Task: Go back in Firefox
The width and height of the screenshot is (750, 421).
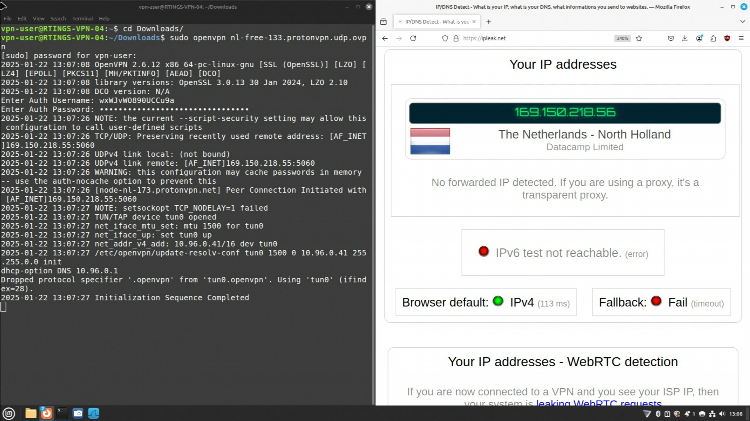Action: pyautogui.click(x=385, y=38)
